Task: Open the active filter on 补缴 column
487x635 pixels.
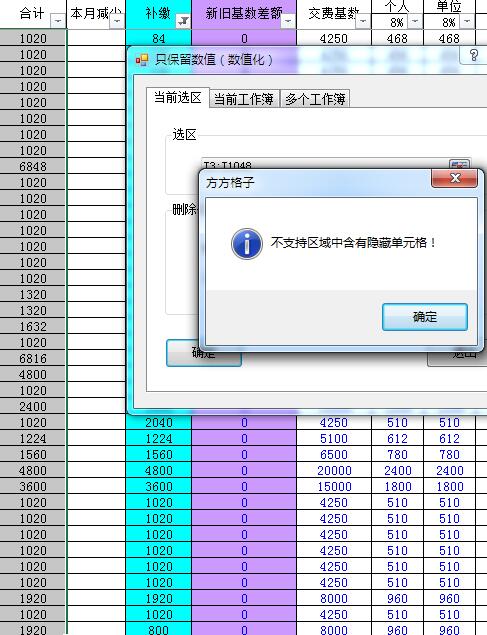Action: pos(183,21)
